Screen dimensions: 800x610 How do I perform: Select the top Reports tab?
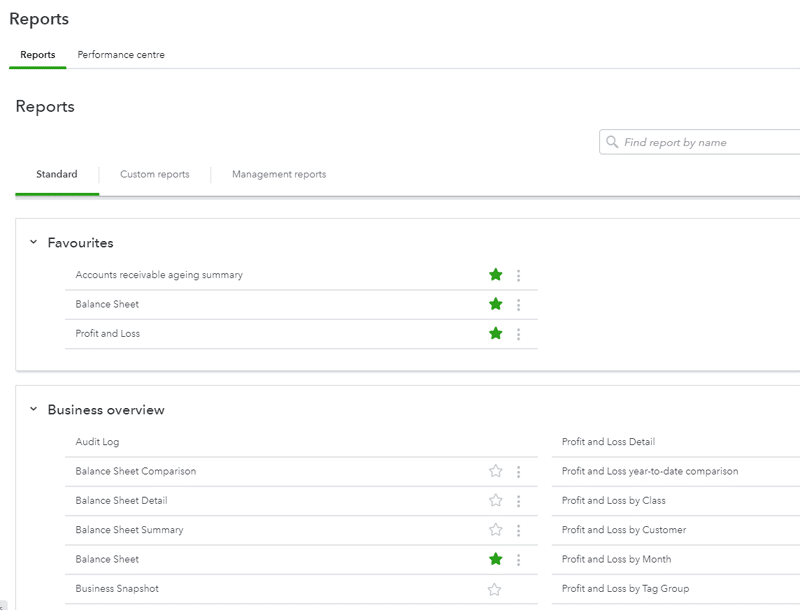pyautogui.click(x=38, y=55)
